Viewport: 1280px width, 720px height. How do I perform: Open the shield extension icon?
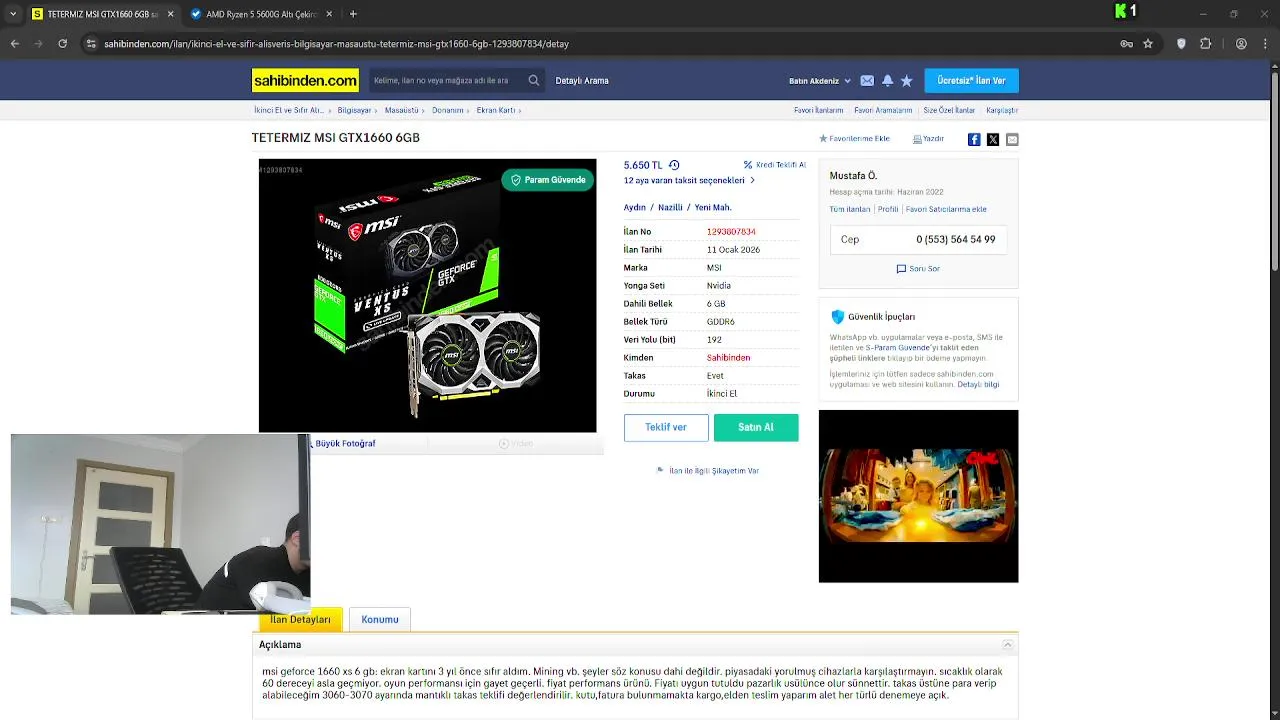1181,44
